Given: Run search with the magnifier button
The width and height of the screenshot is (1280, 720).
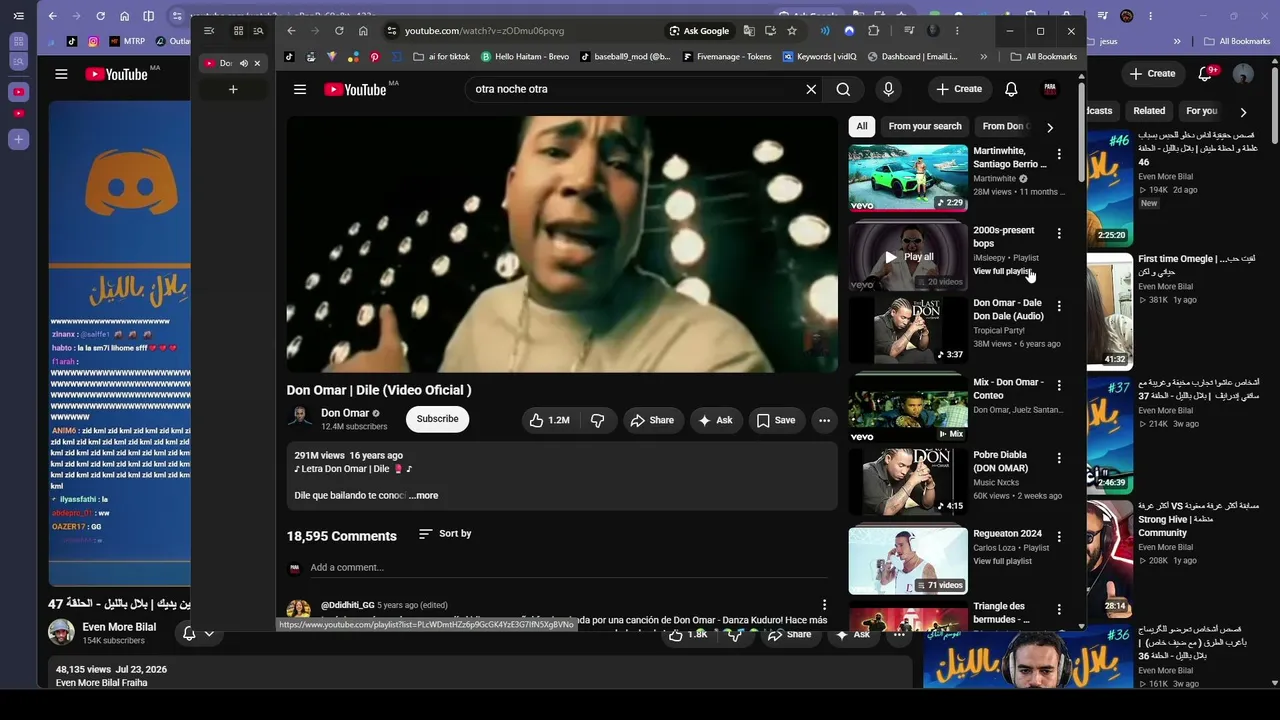Looking at the screenshot, I should 843,89.
